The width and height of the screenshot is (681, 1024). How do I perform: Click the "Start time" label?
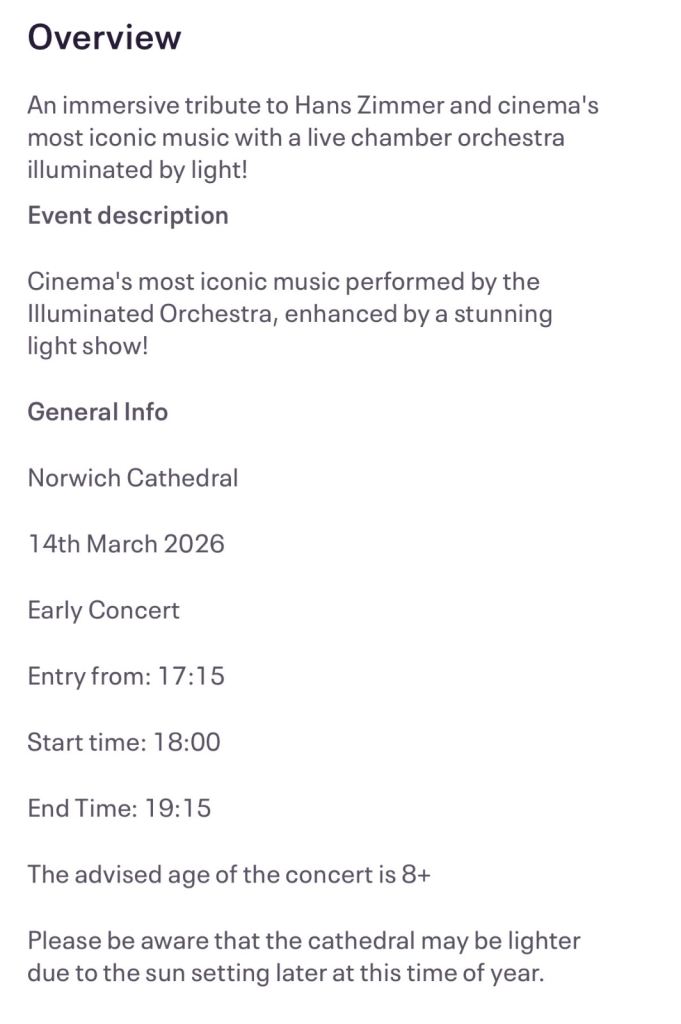pos(86,742)
